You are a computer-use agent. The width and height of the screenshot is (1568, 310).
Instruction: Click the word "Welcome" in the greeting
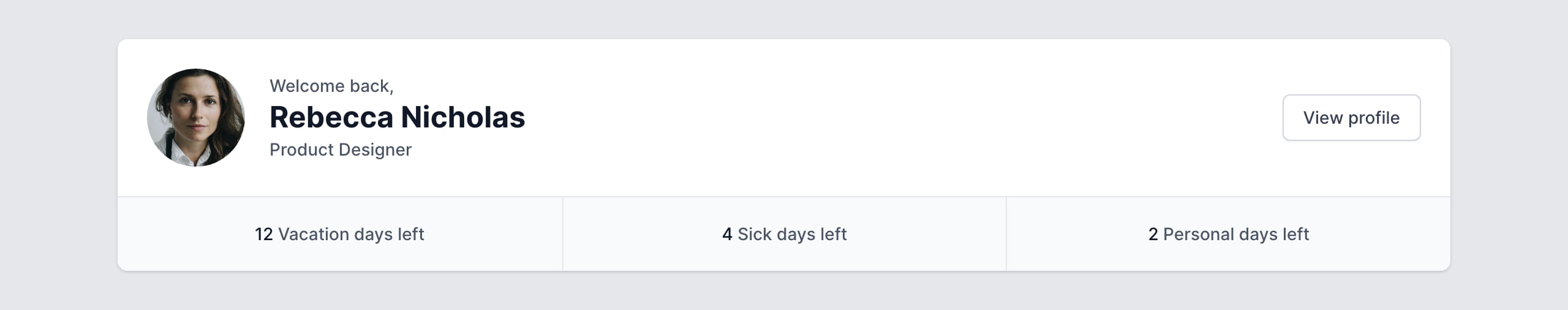[307, 86]
